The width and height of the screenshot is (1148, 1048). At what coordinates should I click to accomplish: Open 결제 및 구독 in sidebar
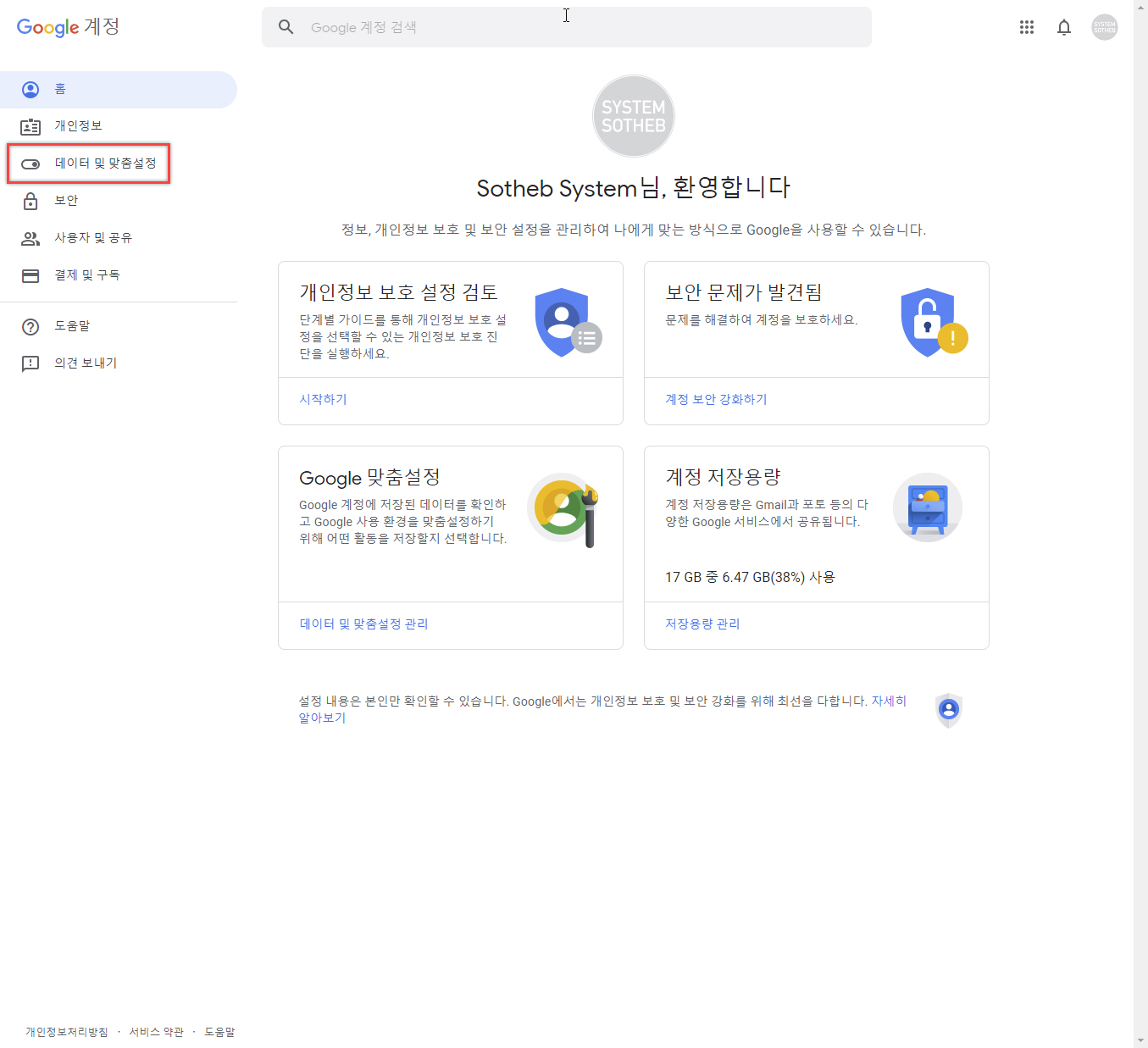(87, 274)
